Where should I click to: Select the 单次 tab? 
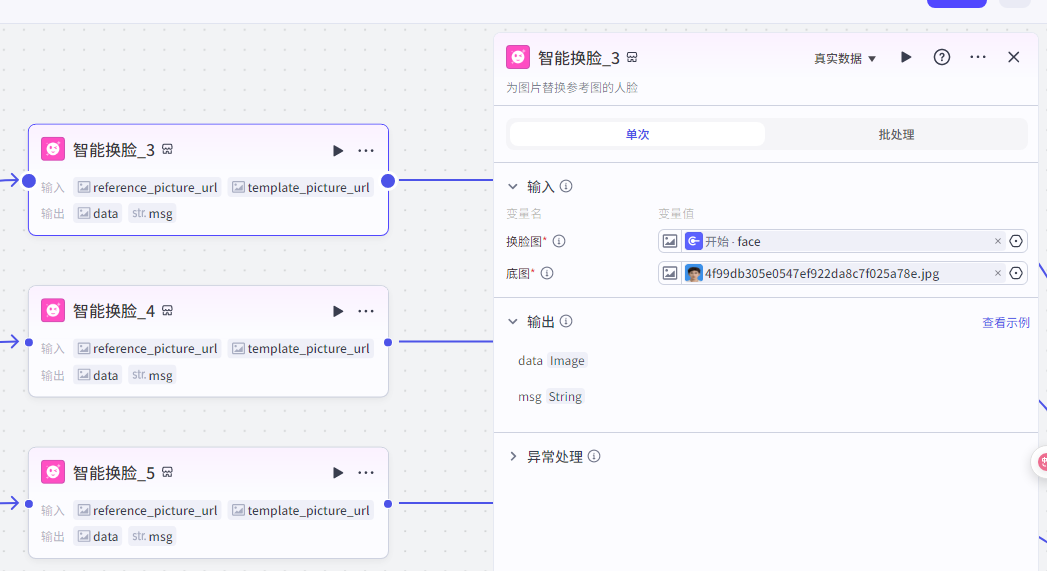pos(637,134)
